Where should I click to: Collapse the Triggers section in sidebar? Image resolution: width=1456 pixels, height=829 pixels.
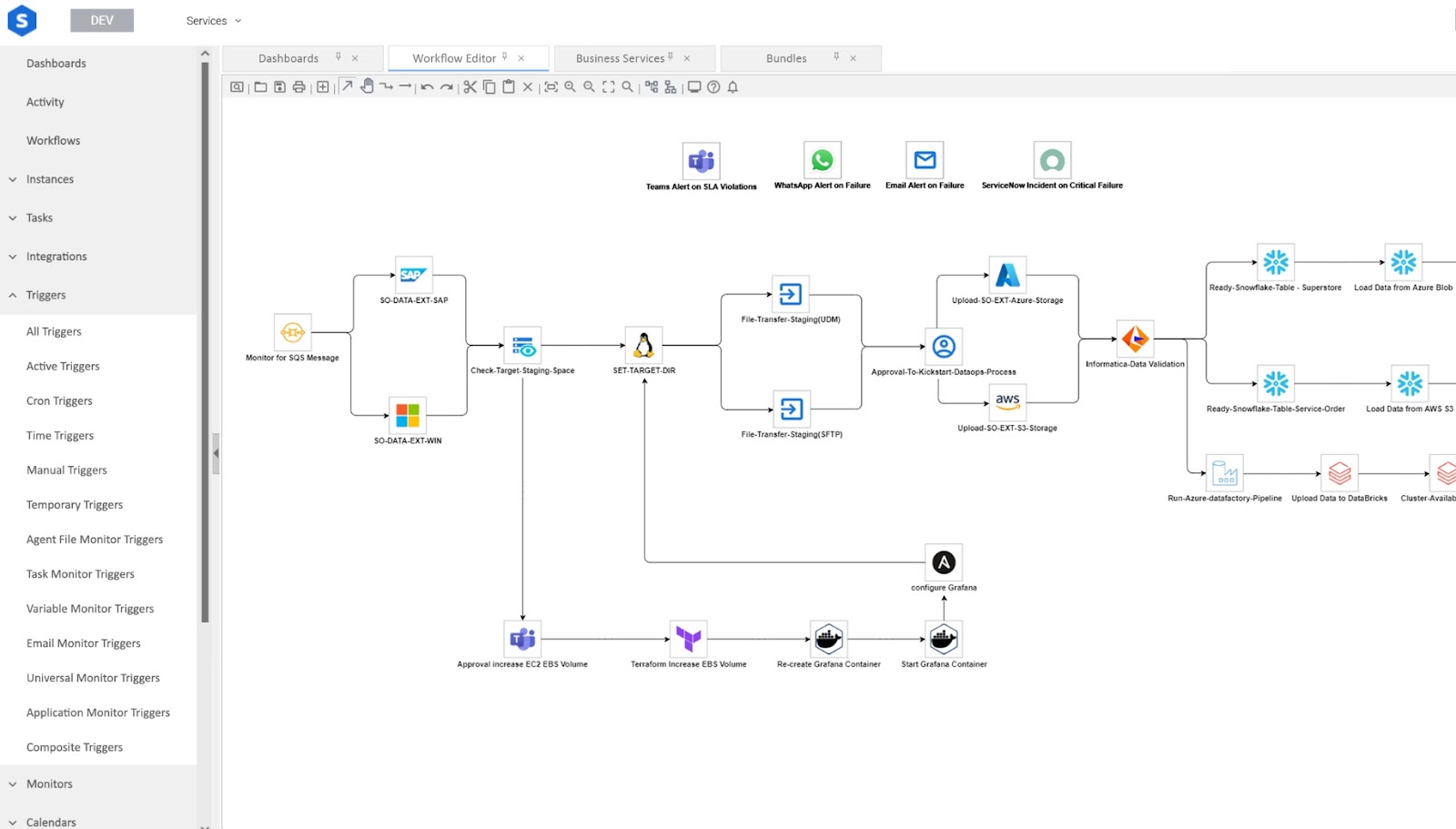[13, 295]
